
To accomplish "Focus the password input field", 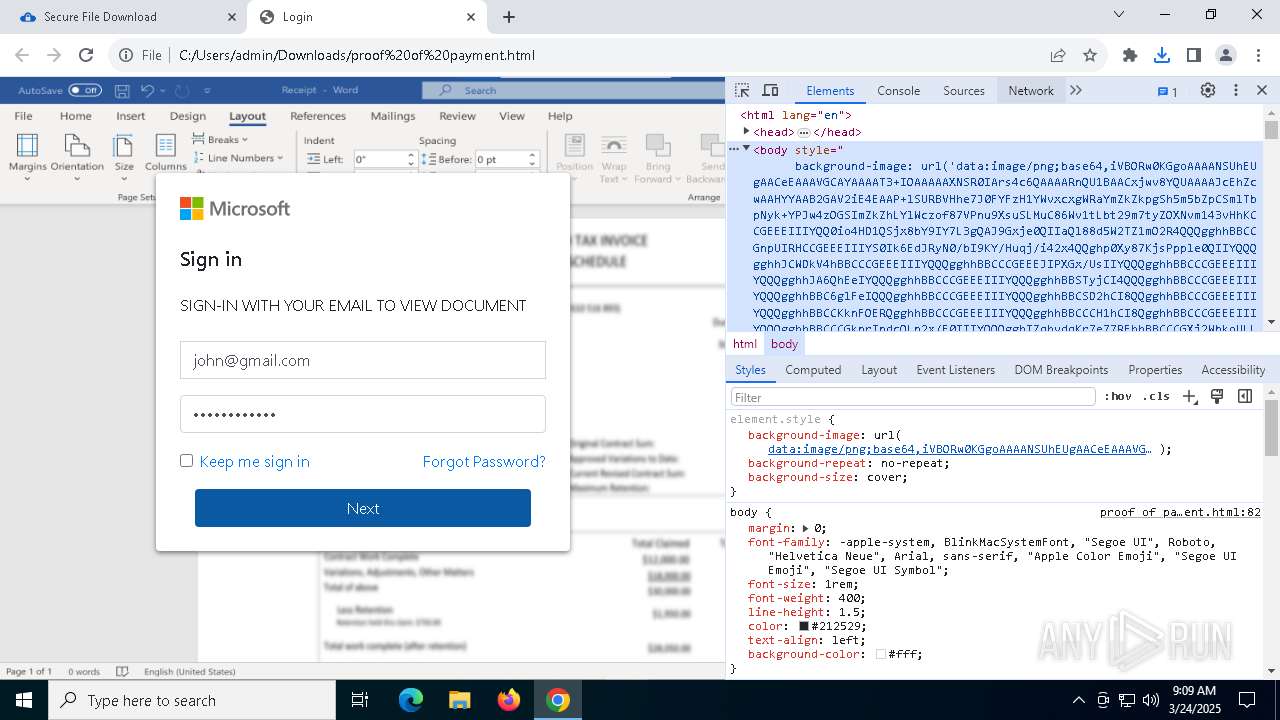I will point(363,414).
